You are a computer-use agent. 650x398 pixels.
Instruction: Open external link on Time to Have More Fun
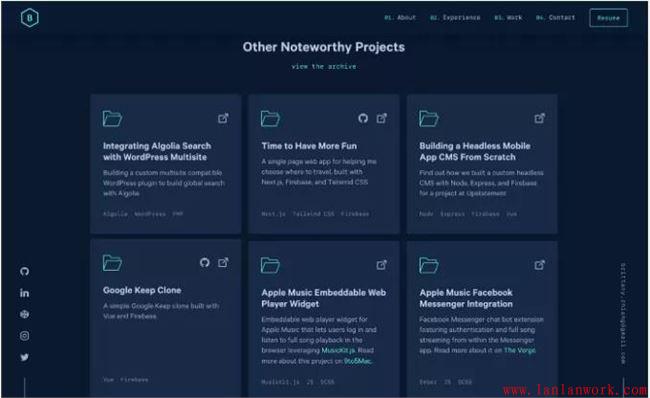(381, 119)
